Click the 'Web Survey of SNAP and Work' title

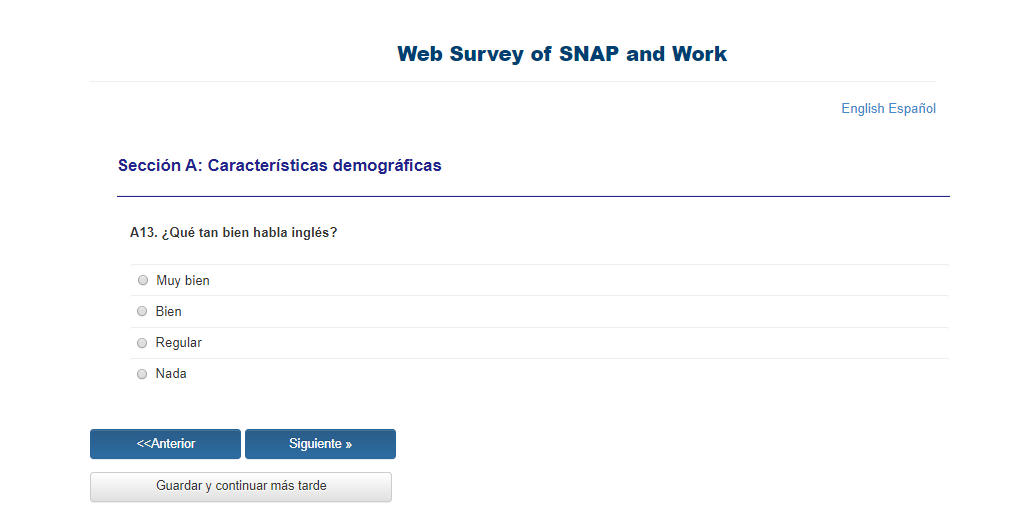coord(562,54)
